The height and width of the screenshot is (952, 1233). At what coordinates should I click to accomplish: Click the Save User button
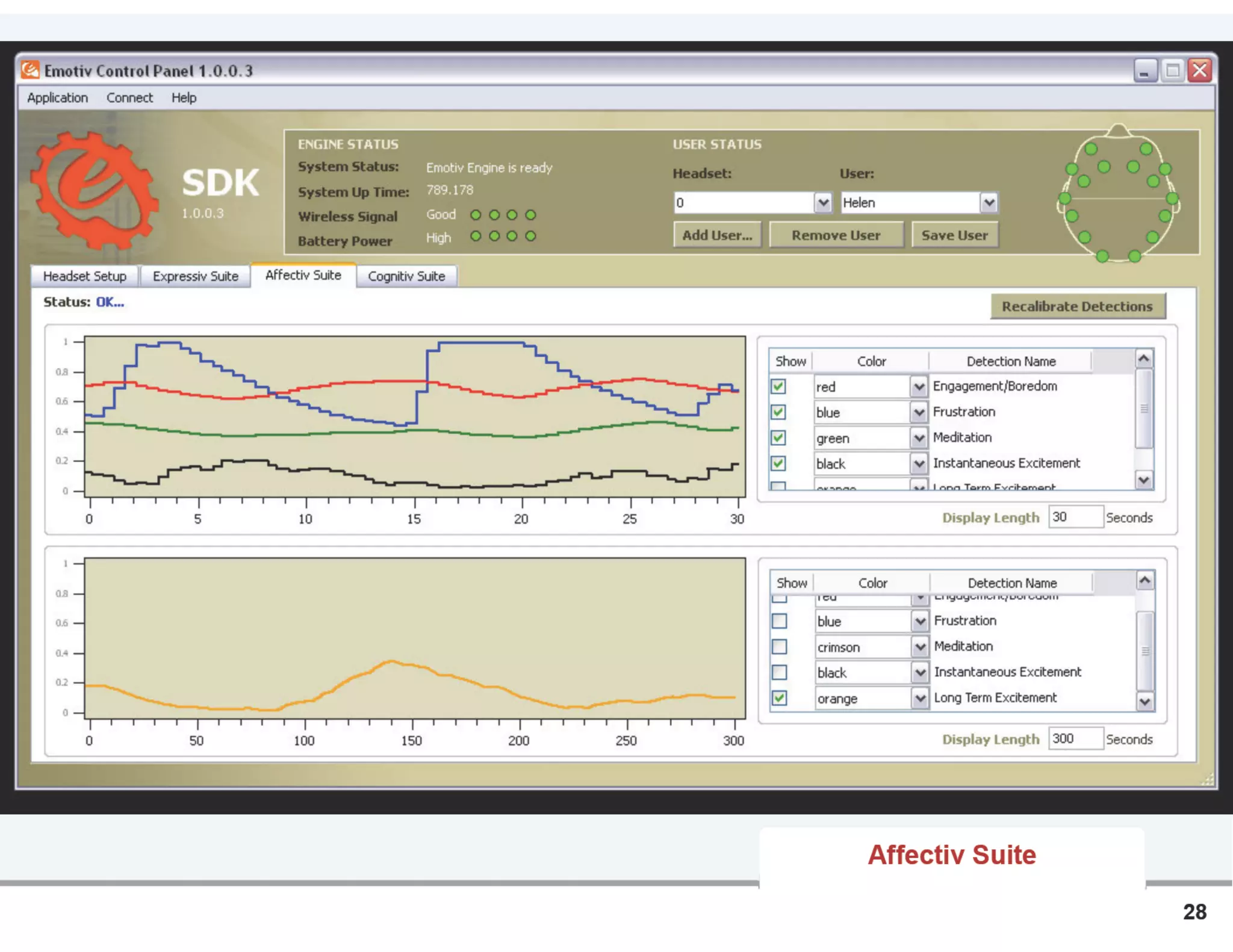click(954, 235)
